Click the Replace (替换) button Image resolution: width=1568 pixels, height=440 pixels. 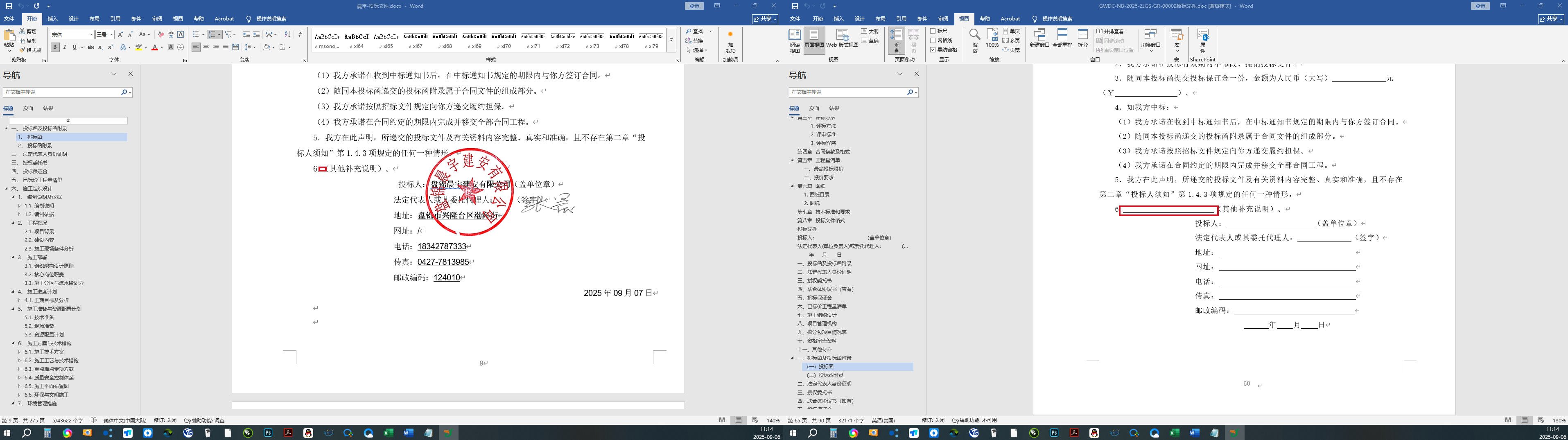point(694,41)
